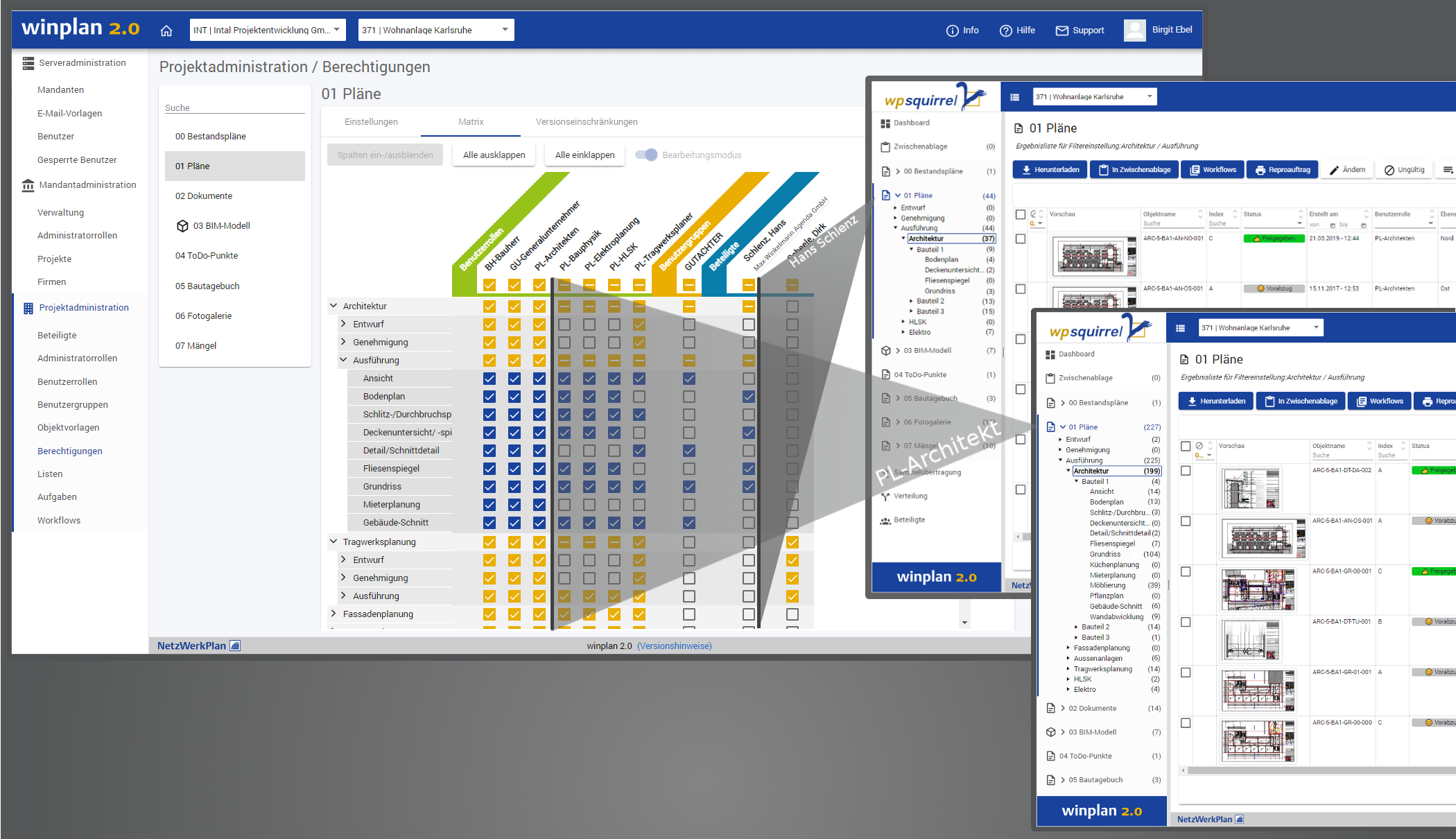Open the 371 Wohnanlage Karlsruhe dropdown

click(x=436, y=30)
